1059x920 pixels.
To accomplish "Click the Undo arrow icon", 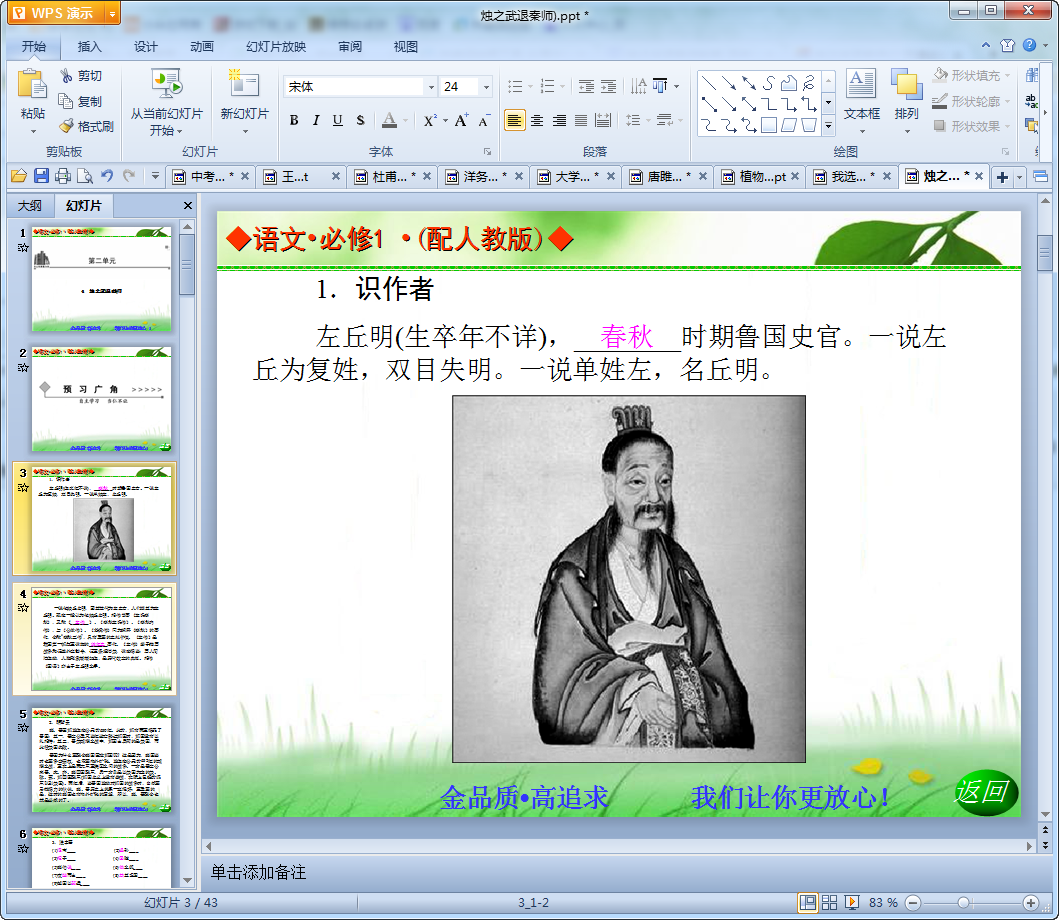I will click(107, 176).
